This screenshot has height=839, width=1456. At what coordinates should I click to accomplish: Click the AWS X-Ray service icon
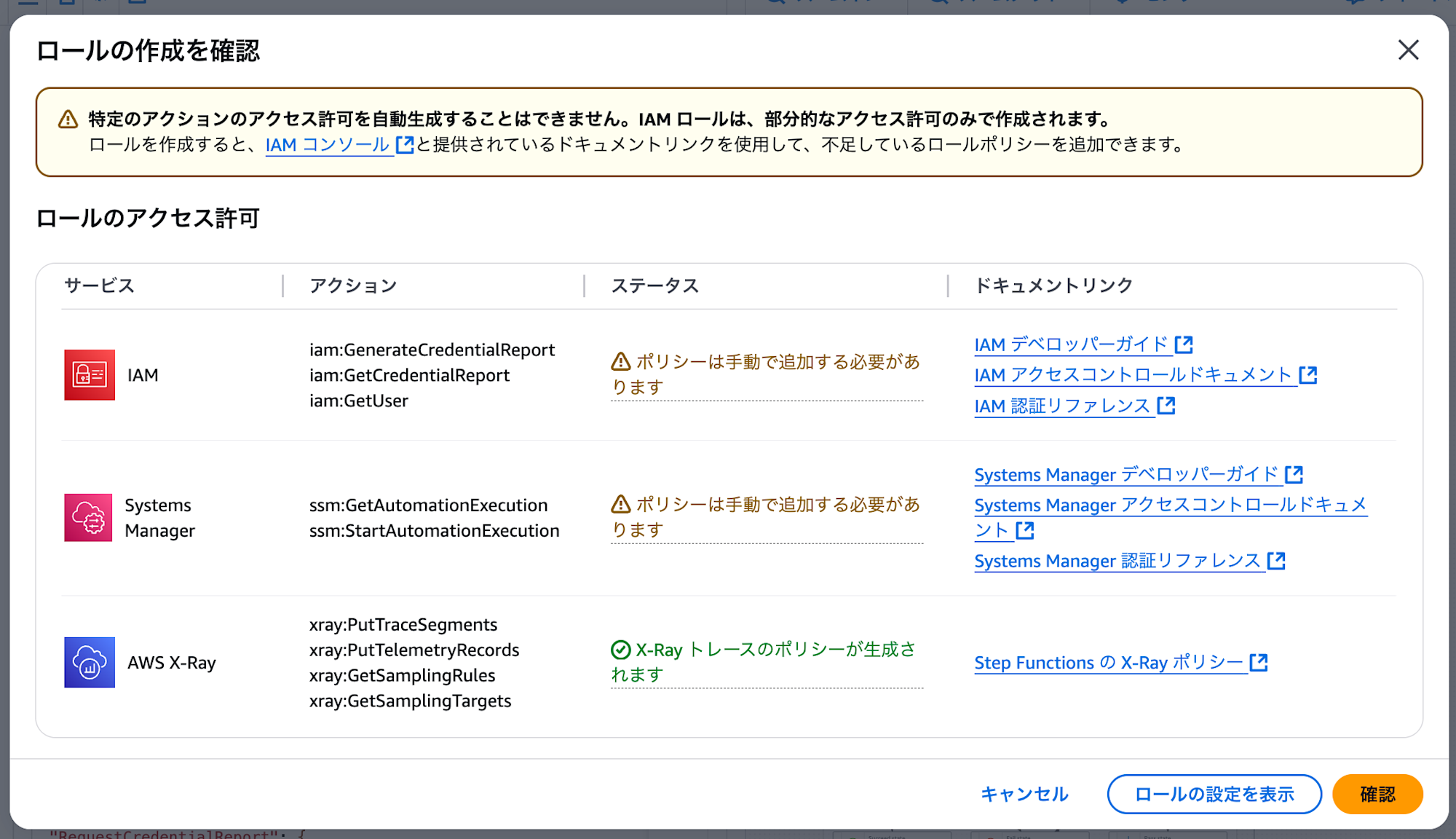(90, 663)
